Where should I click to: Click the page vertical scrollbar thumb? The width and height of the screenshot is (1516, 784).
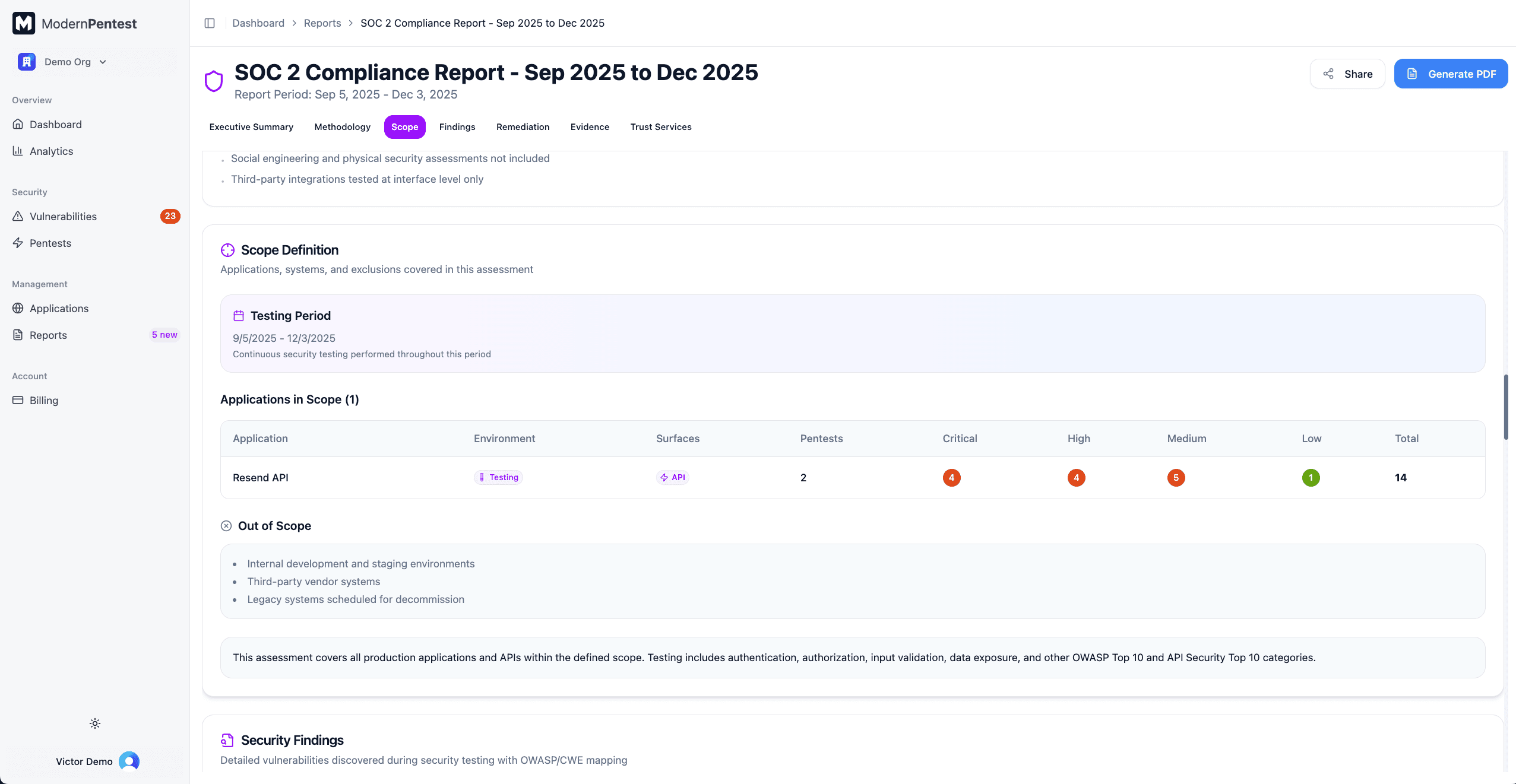coord(1506,407)
